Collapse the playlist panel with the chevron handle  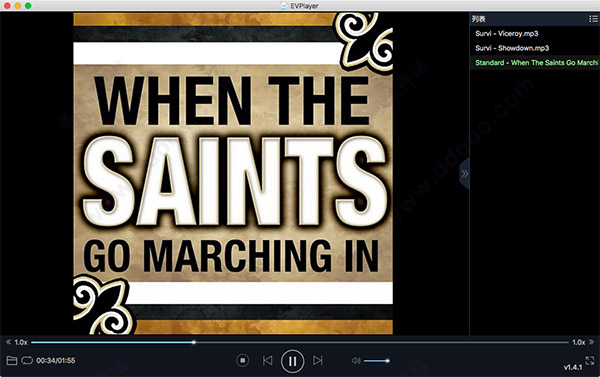[x=465, y=173]
